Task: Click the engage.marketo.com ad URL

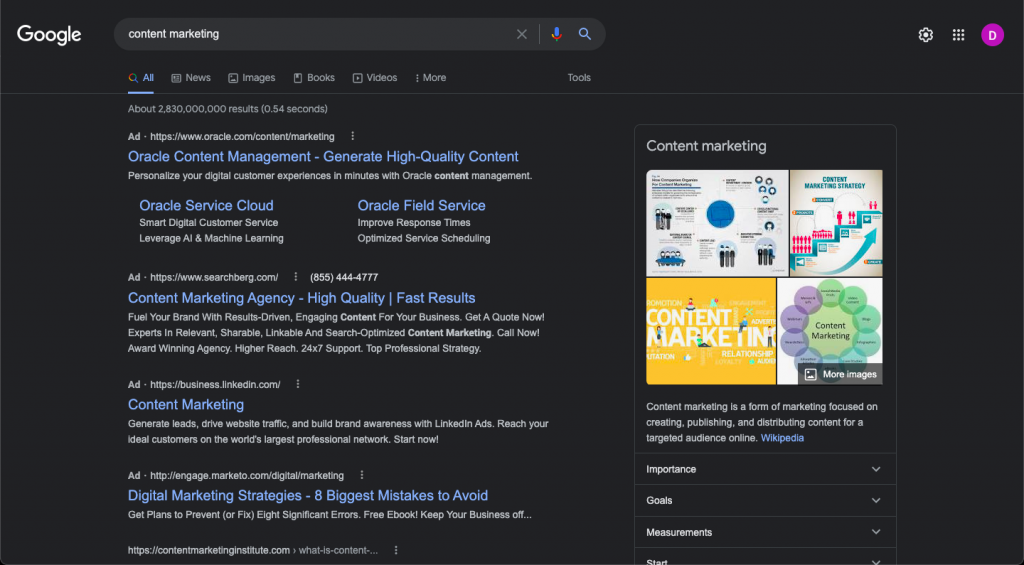Action: tap(247, 476)
